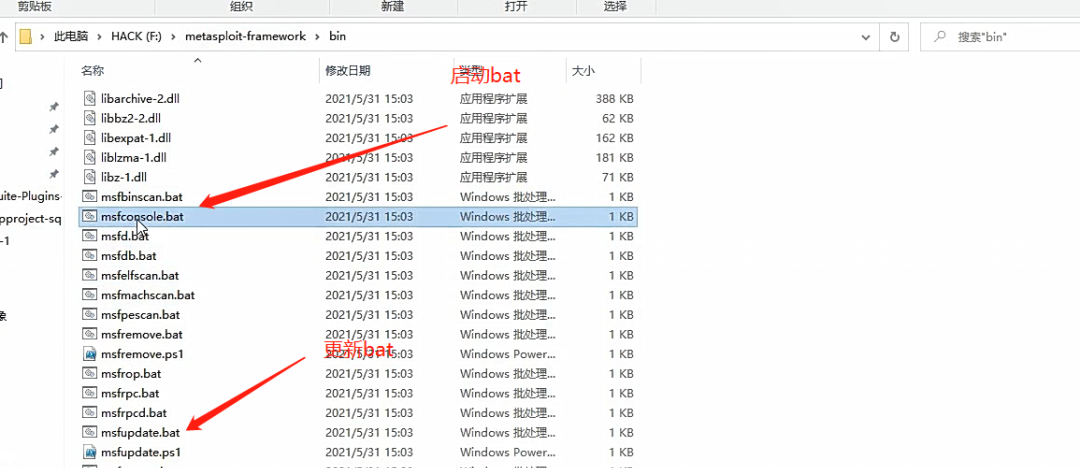This screenshot has height=468, width=1080.
Task: Click the up-one-level arrow
Action: tap(3, 37)
